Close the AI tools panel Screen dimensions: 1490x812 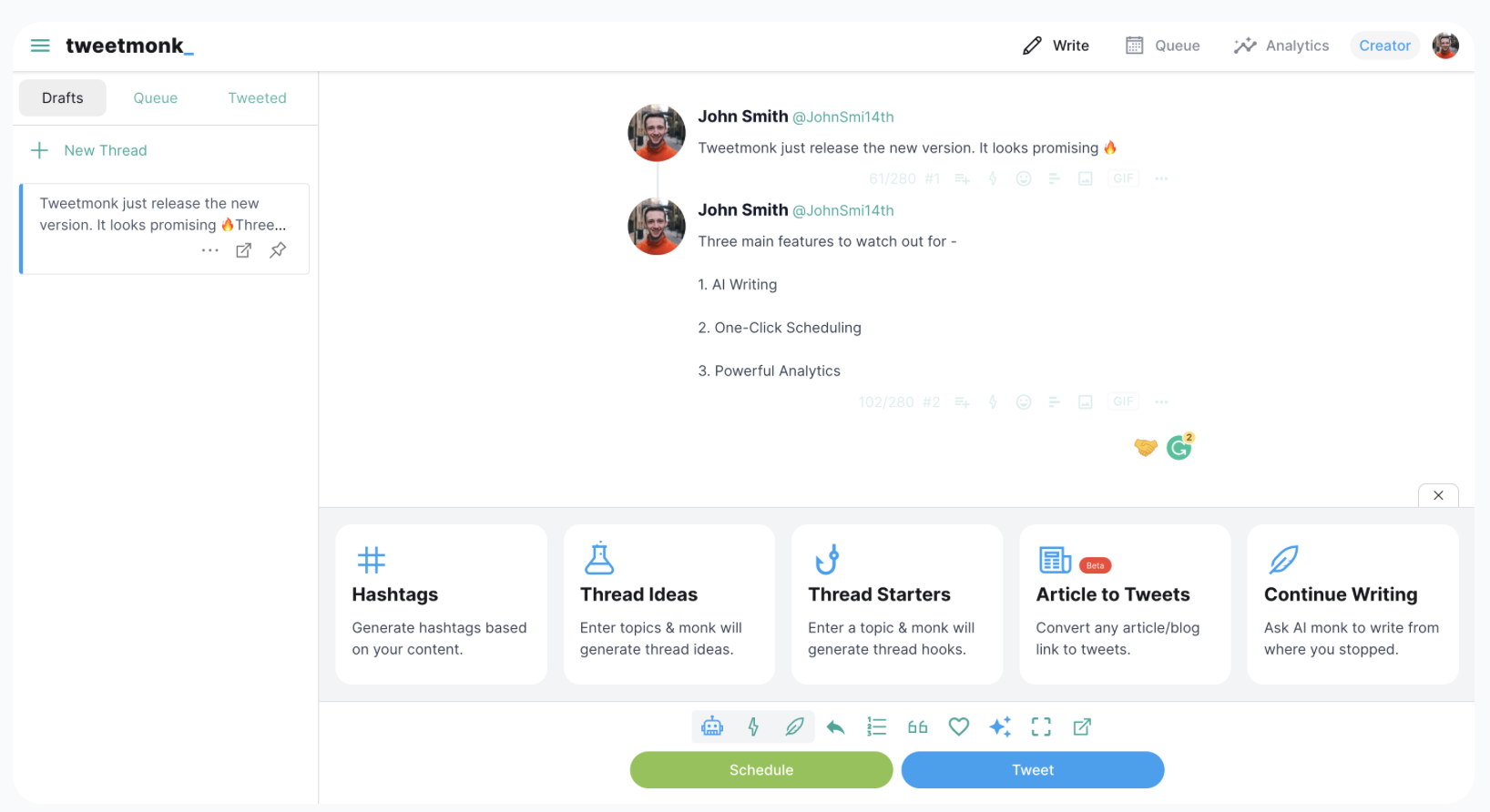[1438, 495]
